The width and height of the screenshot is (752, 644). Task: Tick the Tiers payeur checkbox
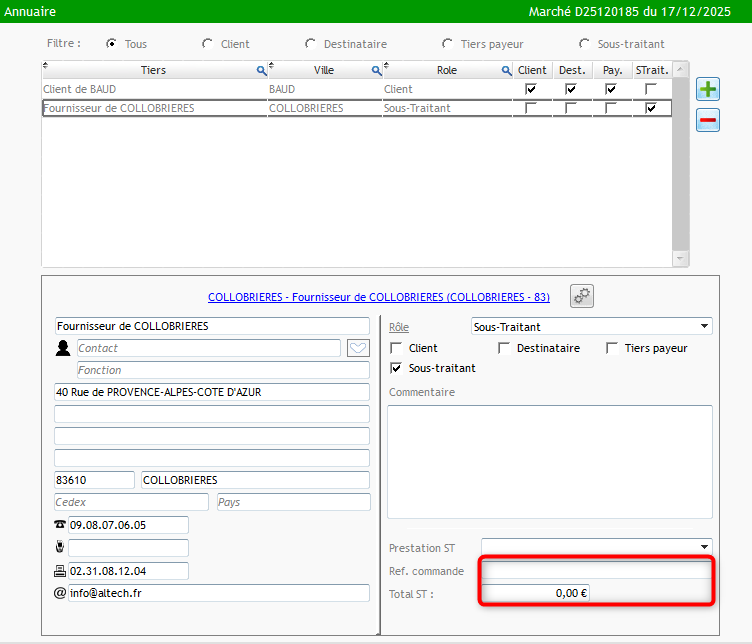[612, 348]
